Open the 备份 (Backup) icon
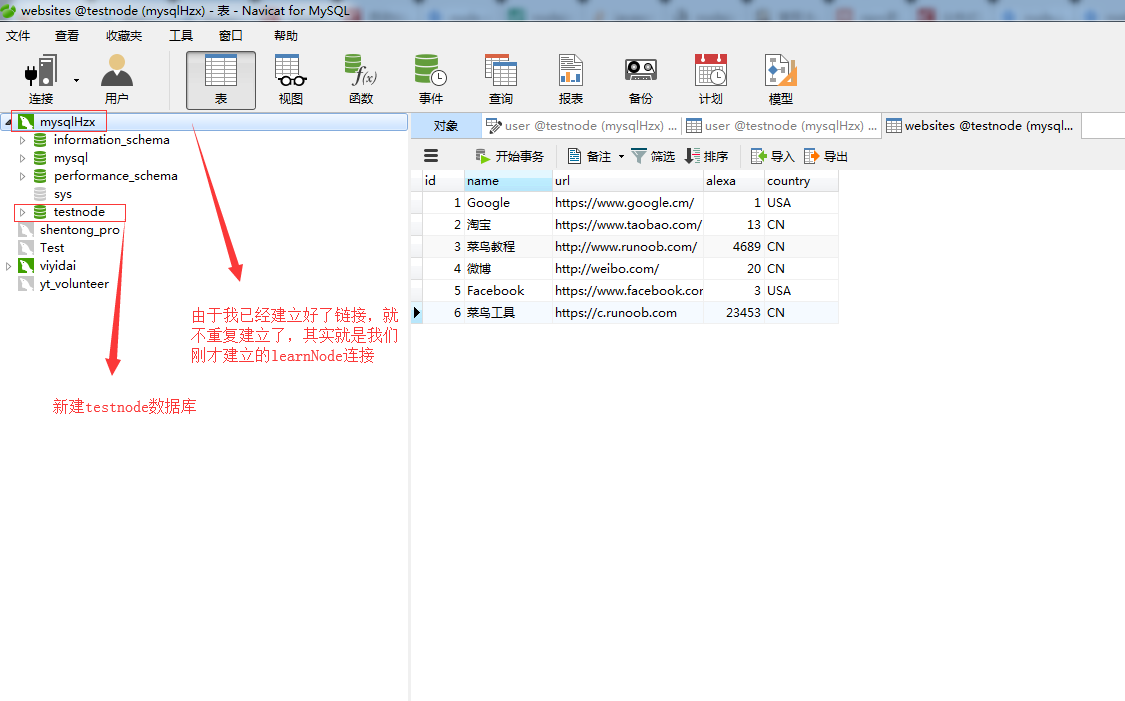Image resolution: width=1125 pixels, height=701 pixels. click(x=640, y=78)
